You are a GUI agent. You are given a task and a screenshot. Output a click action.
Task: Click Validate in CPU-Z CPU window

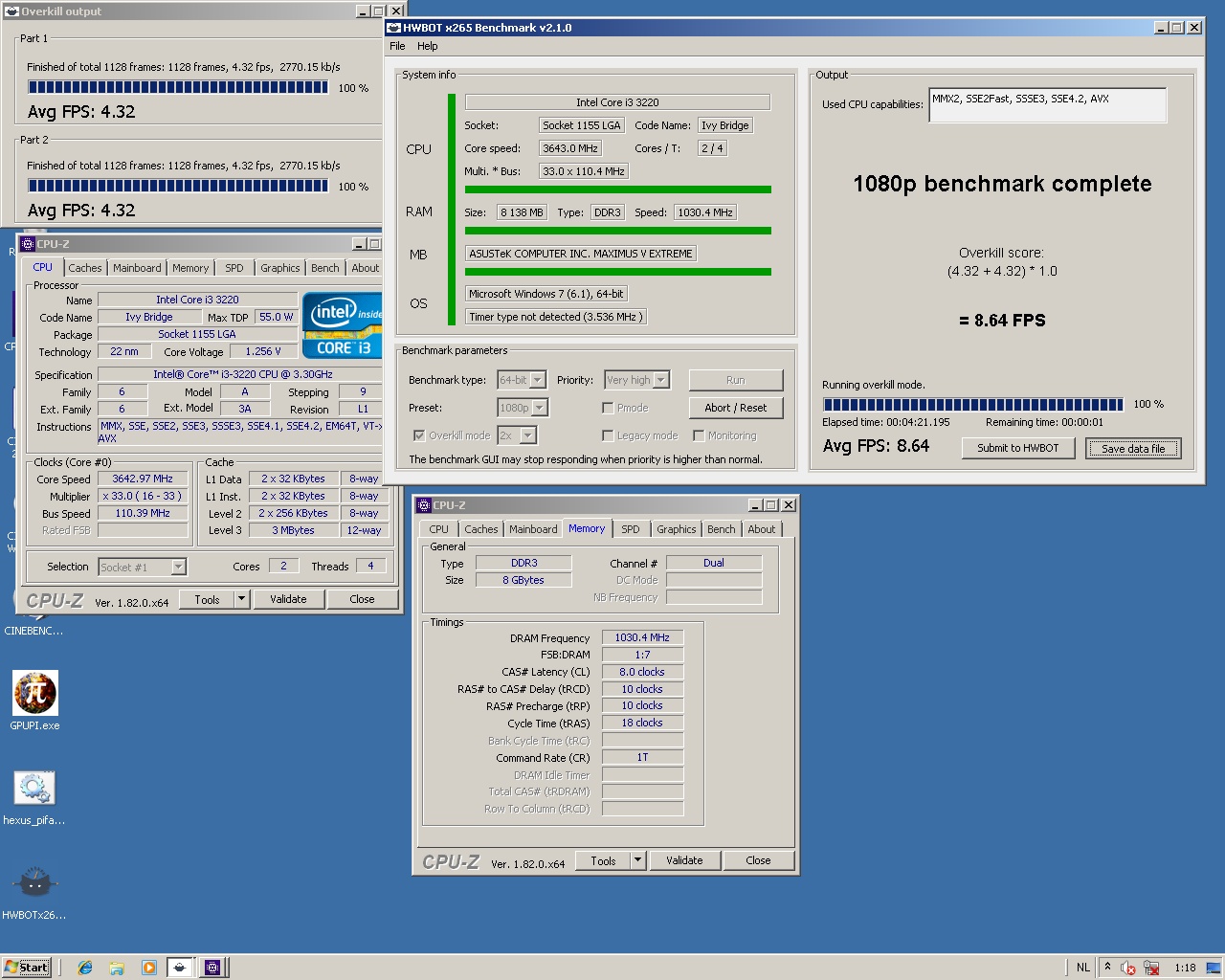(x=288, y=599)
